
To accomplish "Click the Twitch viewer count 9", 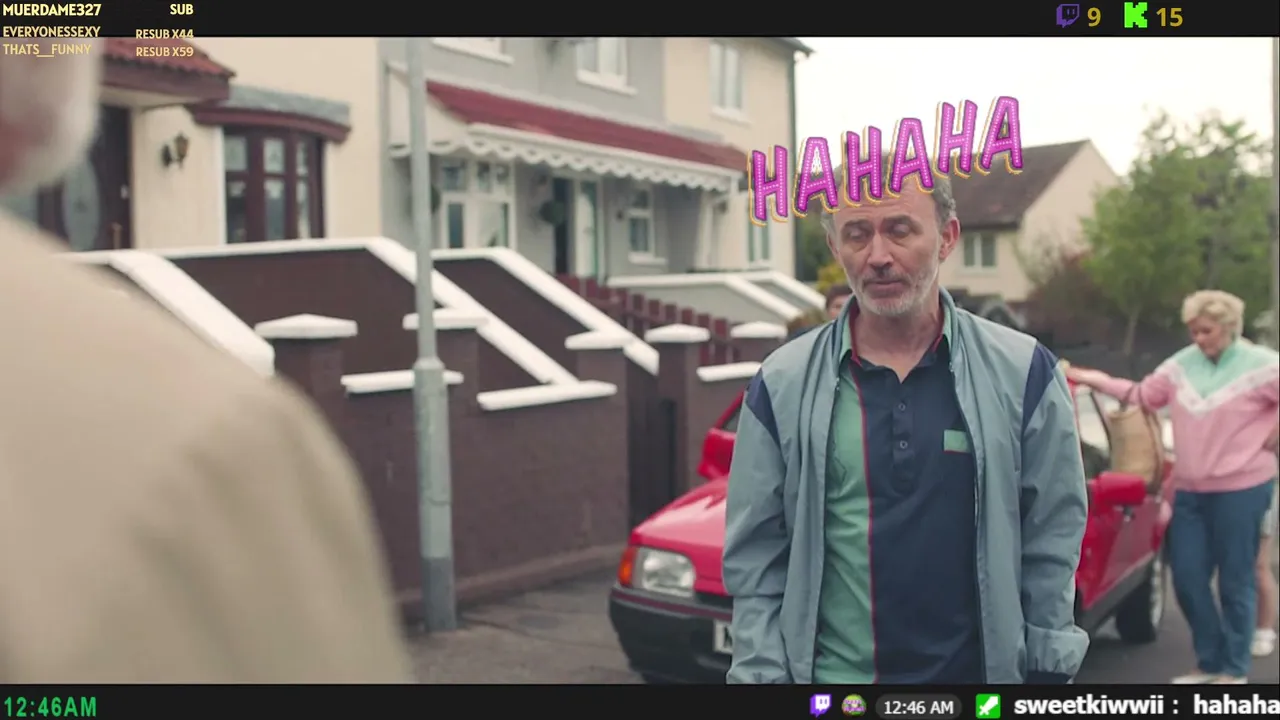I will pyautogui.click(x=1094, y=17).
